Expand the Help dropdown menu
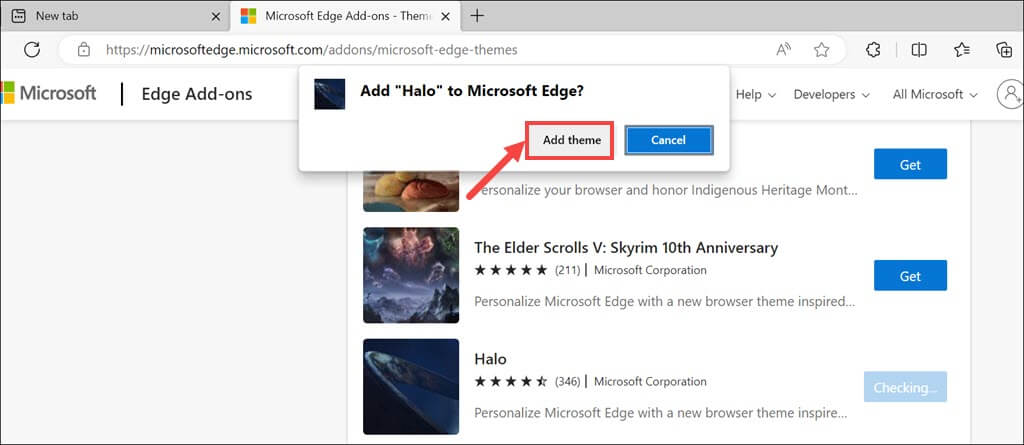The height and width of the screenshot is (445, 1024). tap(756, 94)
